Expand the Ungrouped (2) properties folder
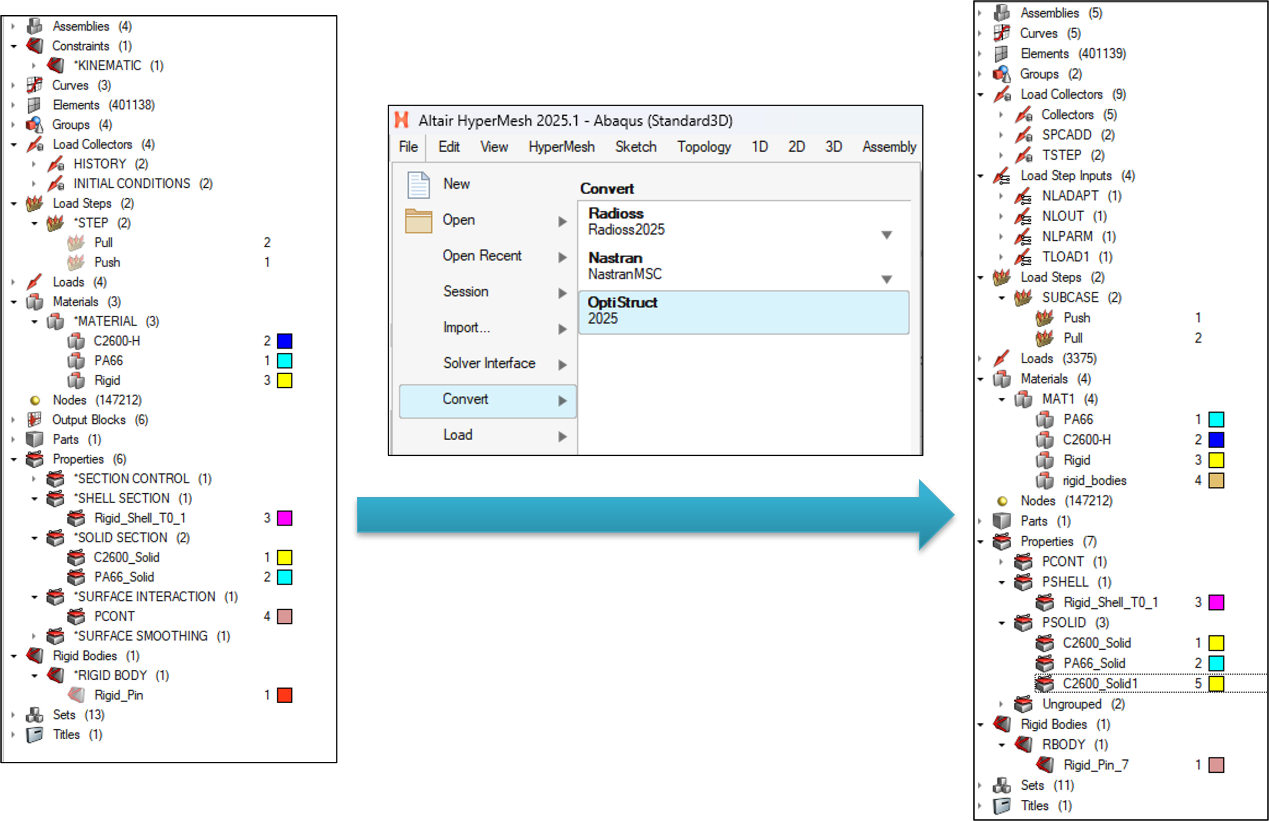Screen dimensions: 1269x821 (x=1002, y=704)
